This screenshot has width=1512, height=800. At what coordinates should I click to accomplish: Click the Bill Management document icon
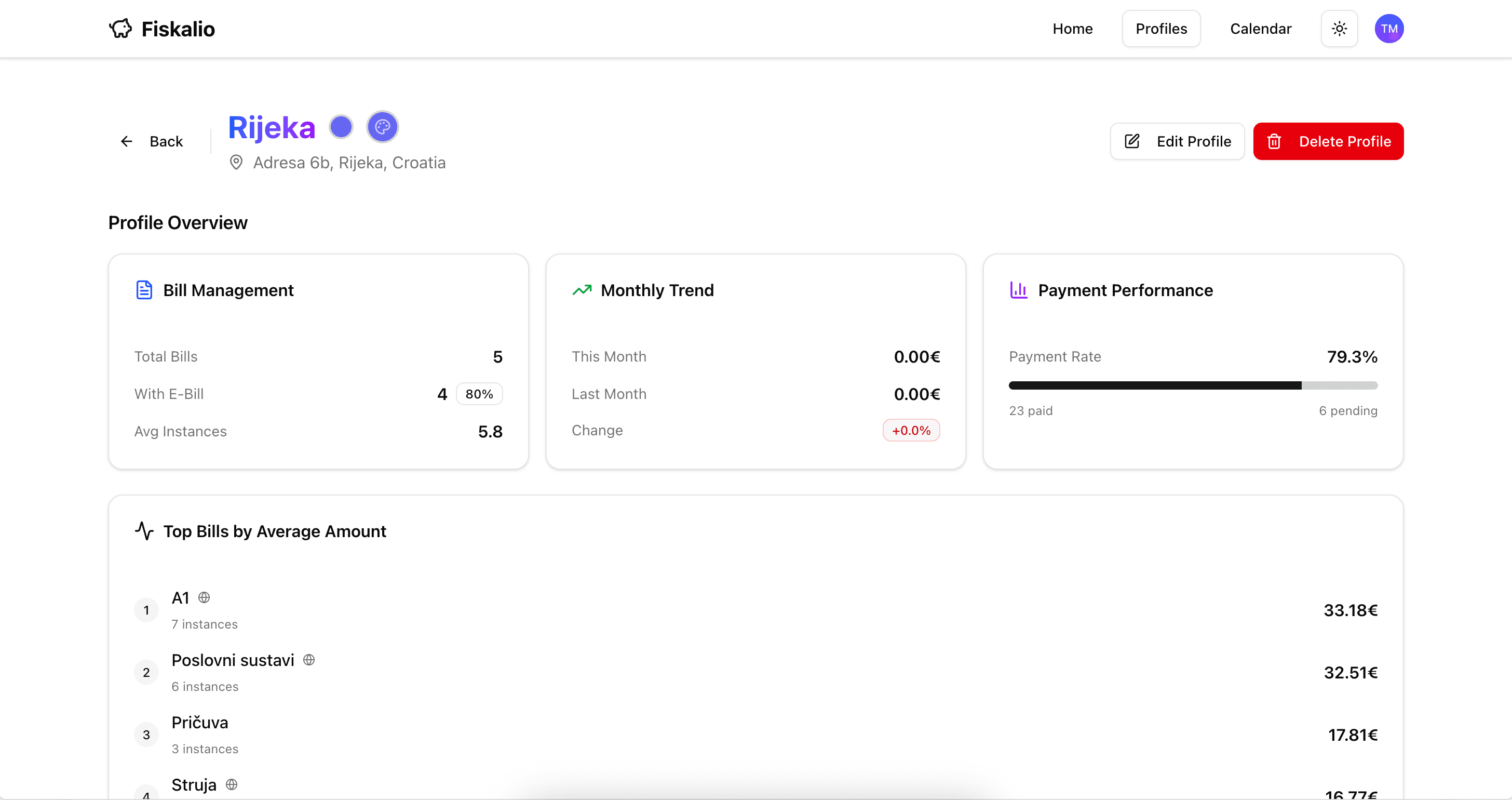[144, 290]
